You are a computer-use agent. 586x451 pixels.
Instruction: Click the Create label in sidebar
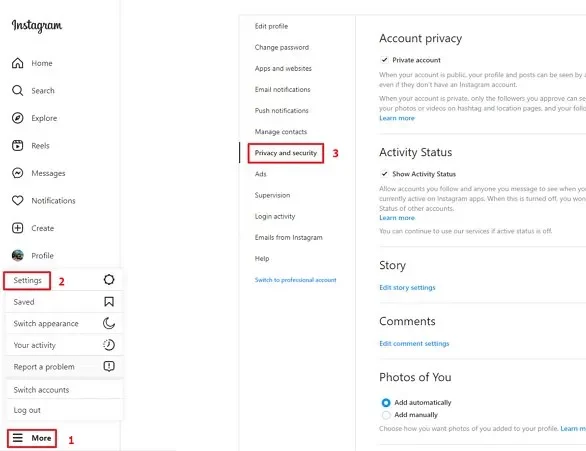coord(43,228)
